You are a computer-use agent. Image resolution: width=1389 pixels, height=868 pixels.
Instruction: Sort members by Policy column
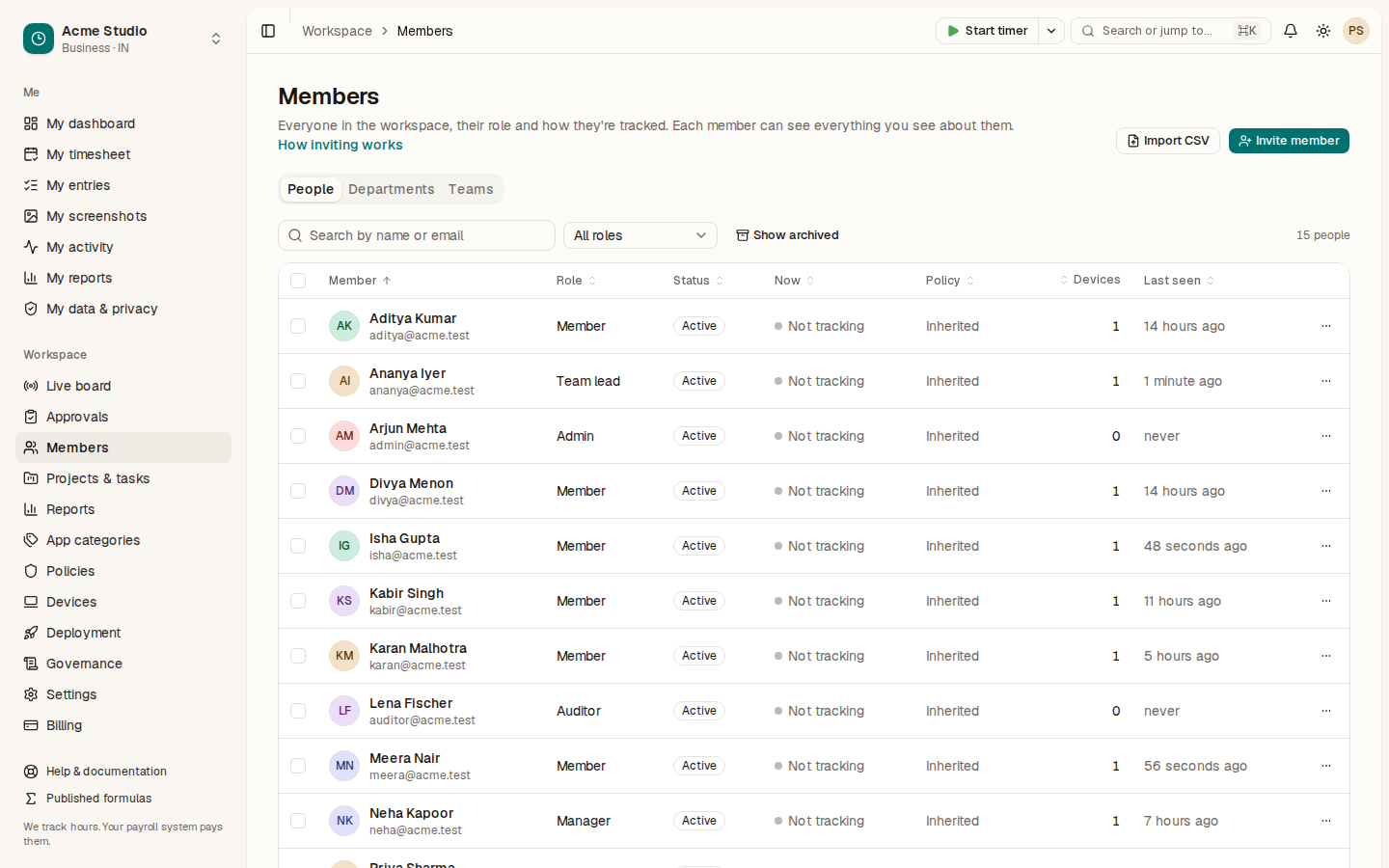(950, 281)
